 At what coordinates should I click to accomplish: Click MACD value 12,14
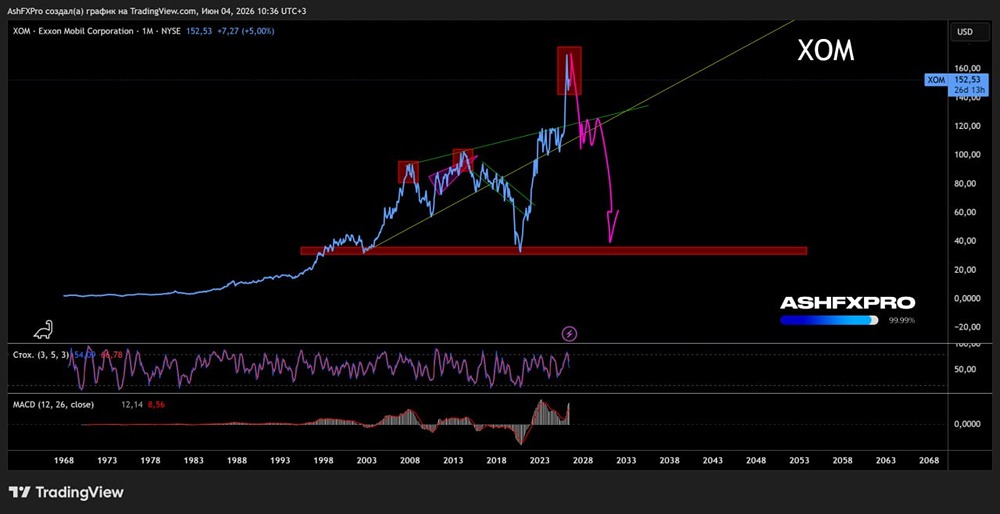pos(131,404)
